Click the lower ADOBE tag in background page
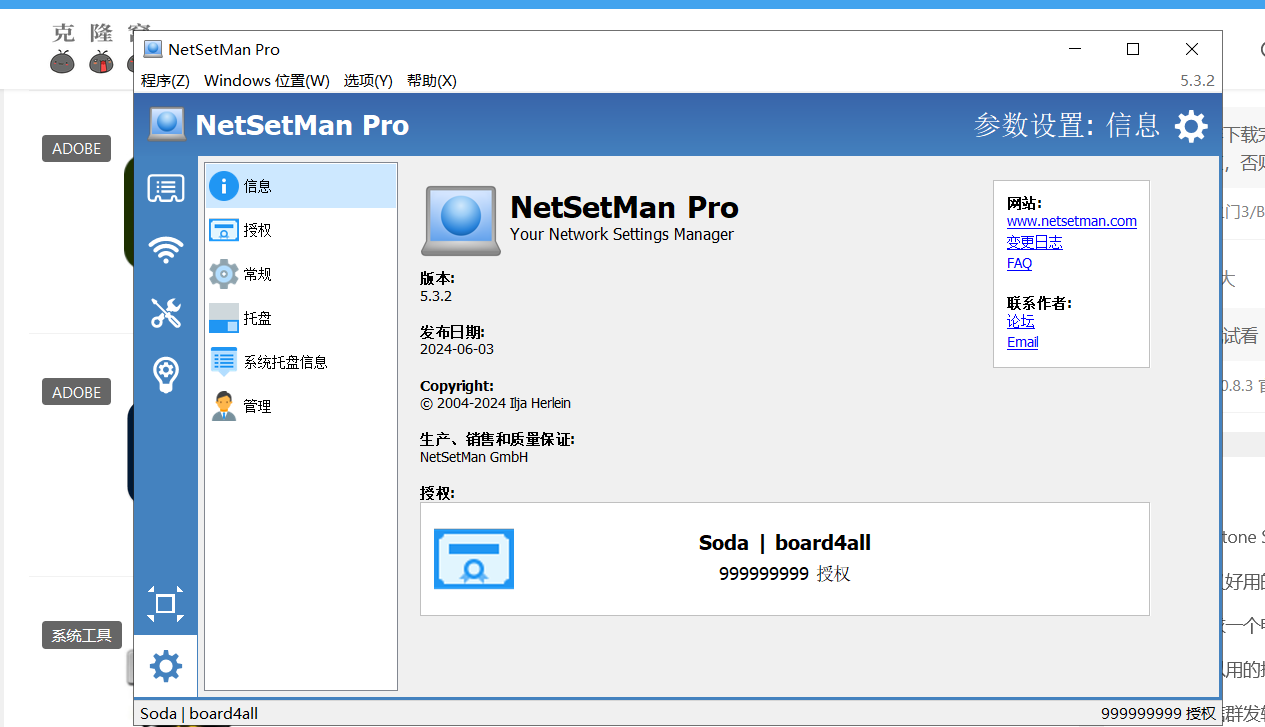 click(x=77, y=392)
